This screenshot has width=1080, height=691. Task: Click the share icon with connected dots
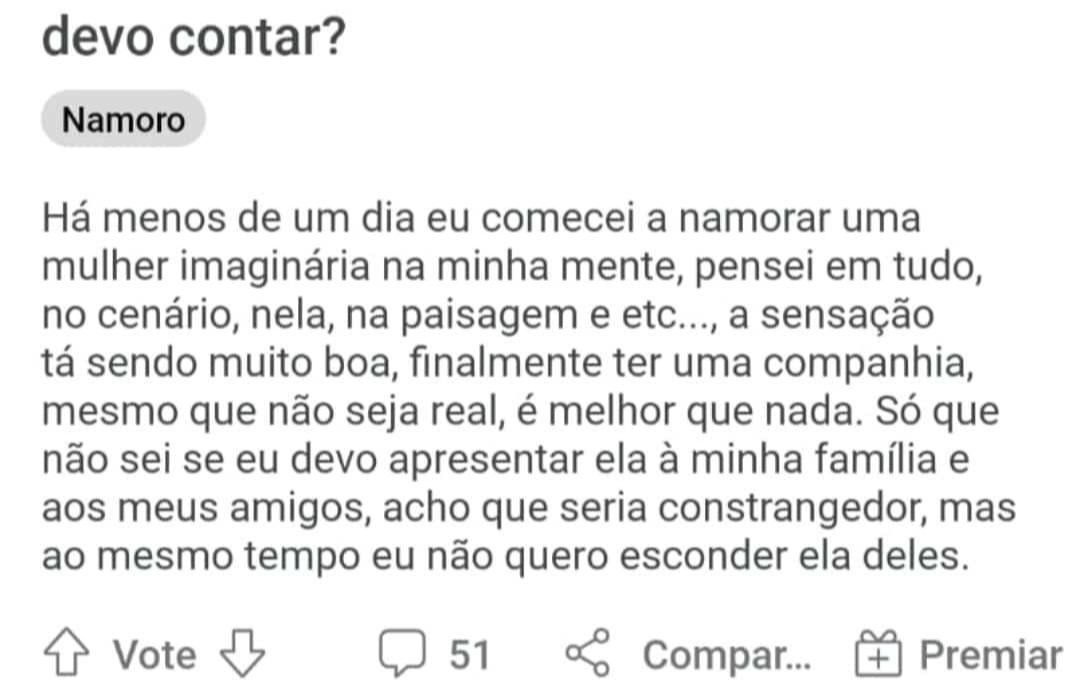tap(588, 652)
